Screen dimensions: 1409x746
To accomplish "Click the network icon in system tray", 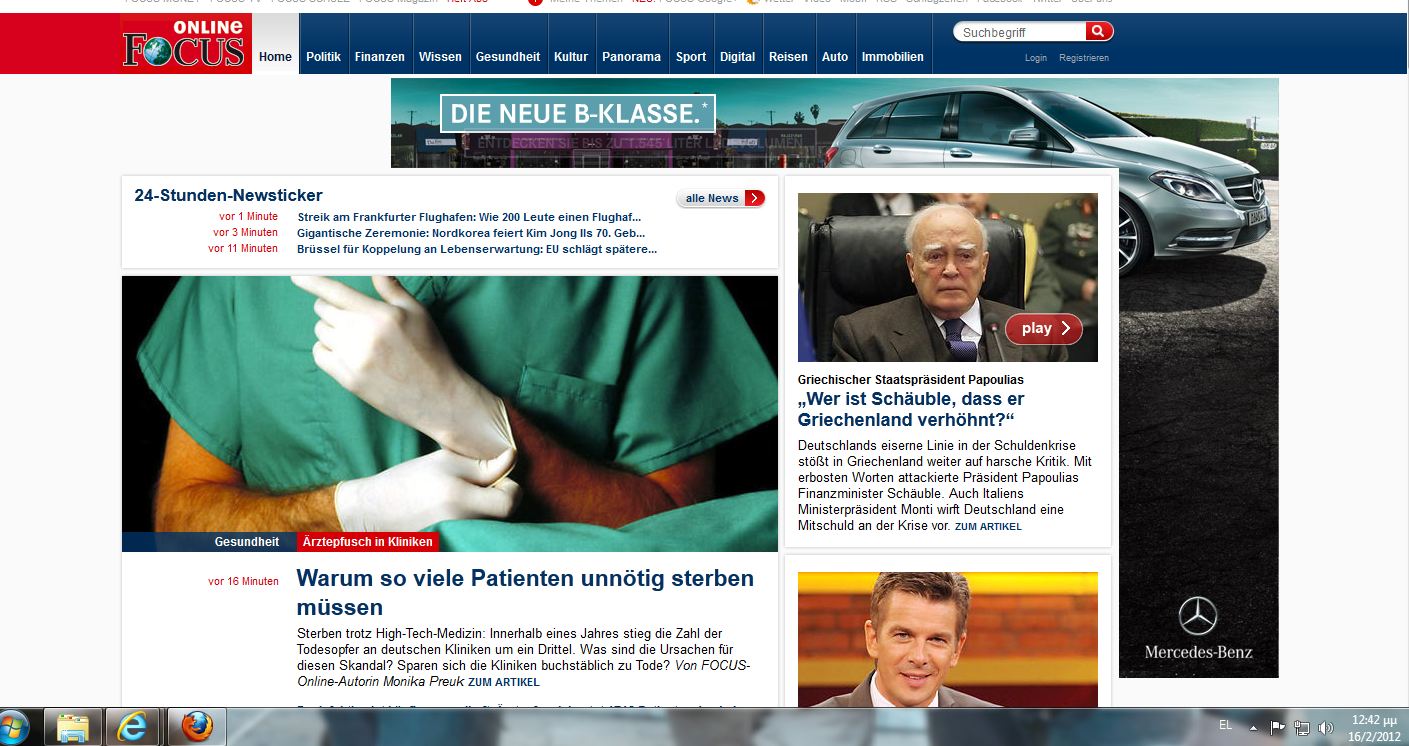I will [1301, 727].
